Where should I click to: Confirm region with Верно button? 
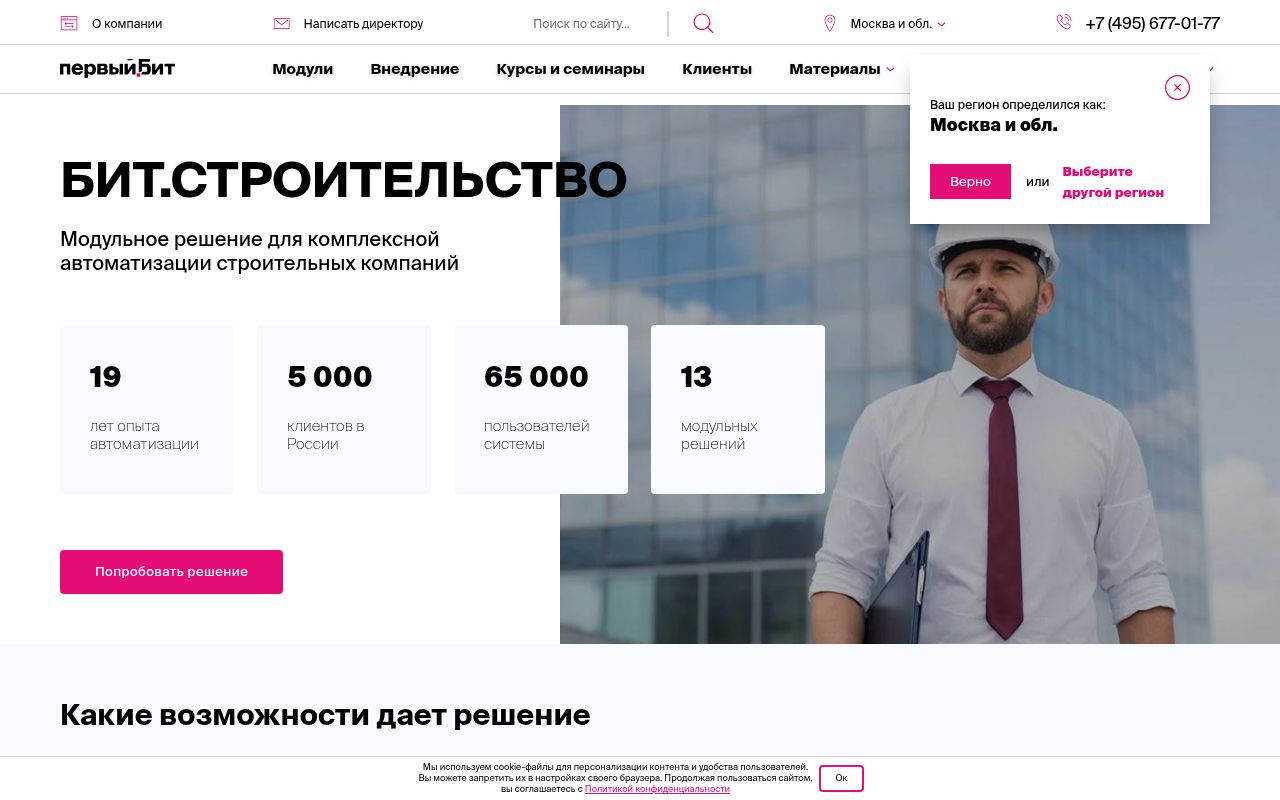click(x=970, y=181)
